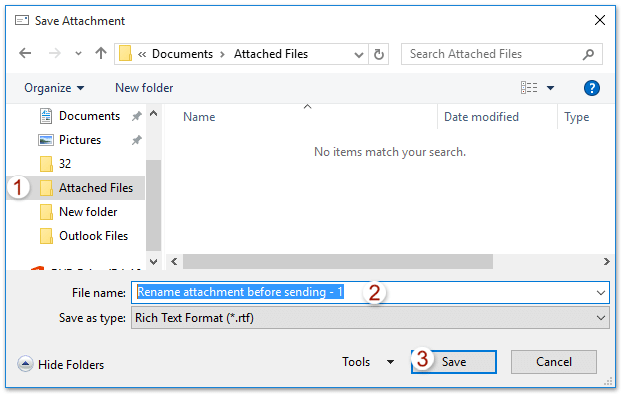Screen dimensions: 625x396
Task: Change view using the view layout icon
Action: coord(529,88)
